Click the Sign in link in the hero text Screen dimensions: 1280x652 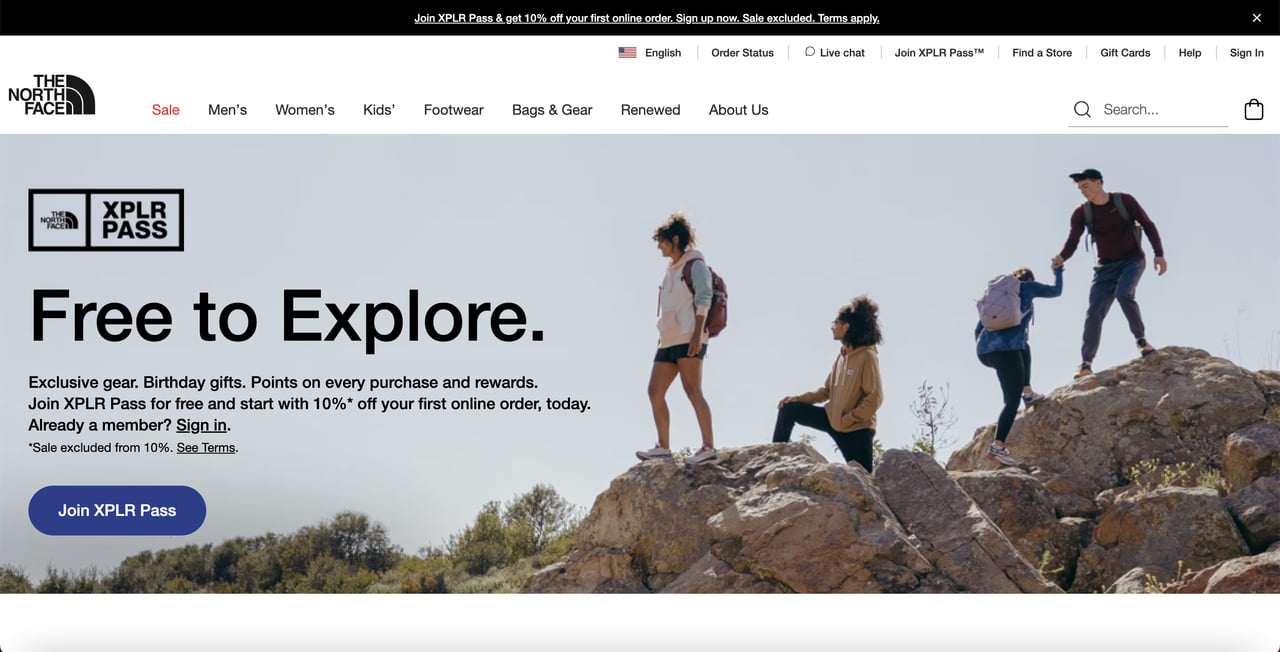coord(201,425)
